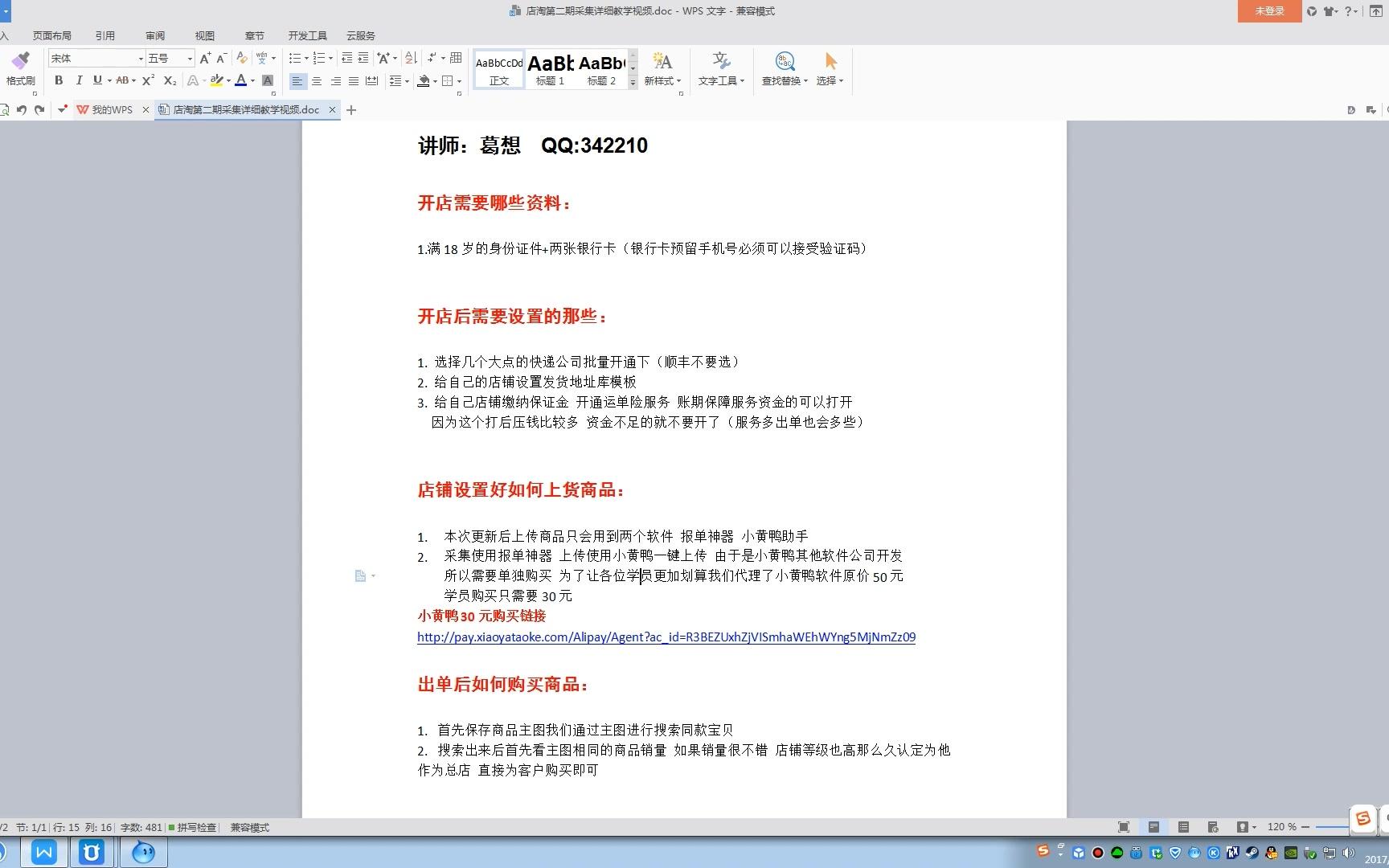Toggle subscript formatting
This screenshot has height=868, width=1389.
170,80
